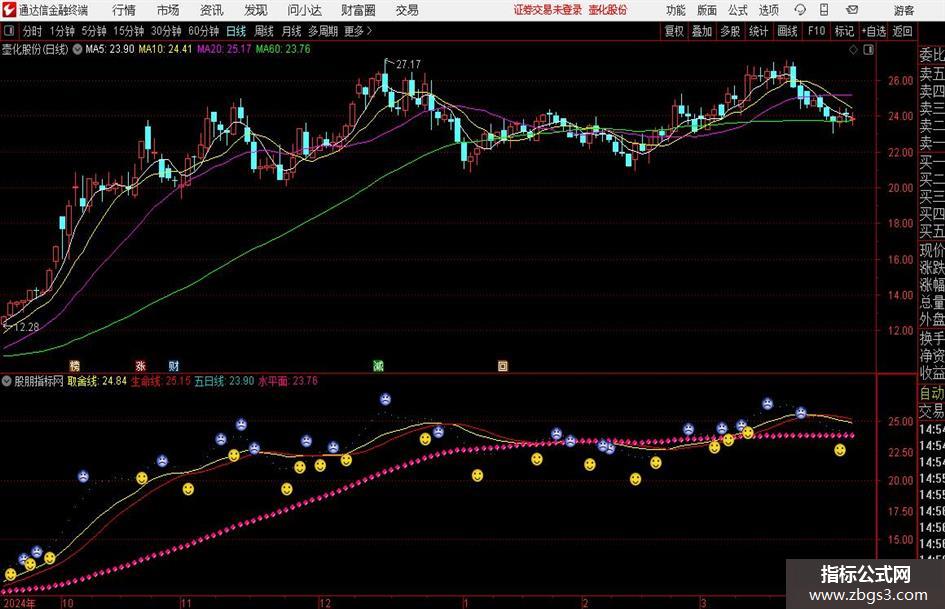Click the 画线 drawing tools button
Viewport: 945px width, 609px height.
click(787, 31)
